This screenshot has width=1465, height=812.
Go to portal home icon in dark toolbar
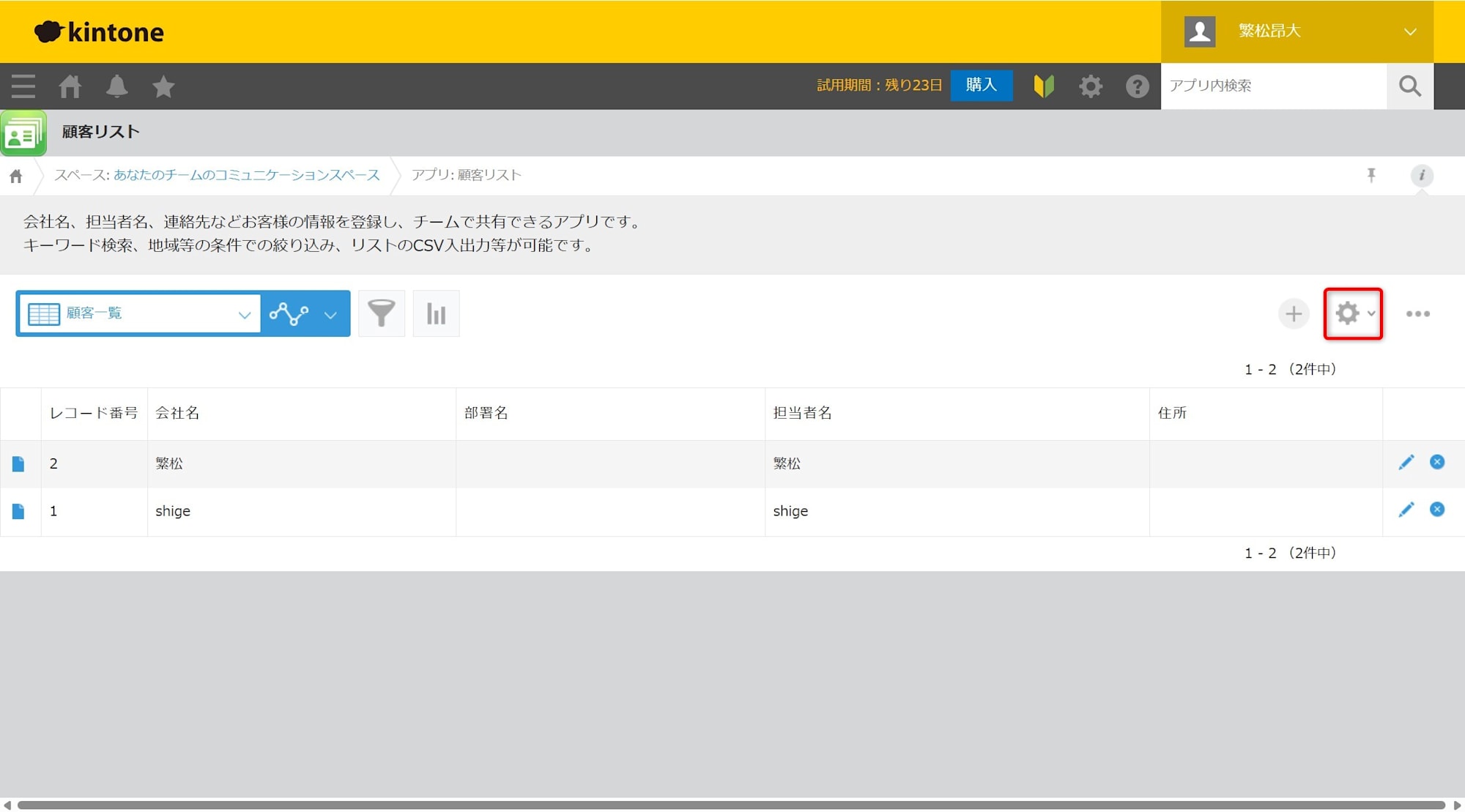(x=70, y=86)
